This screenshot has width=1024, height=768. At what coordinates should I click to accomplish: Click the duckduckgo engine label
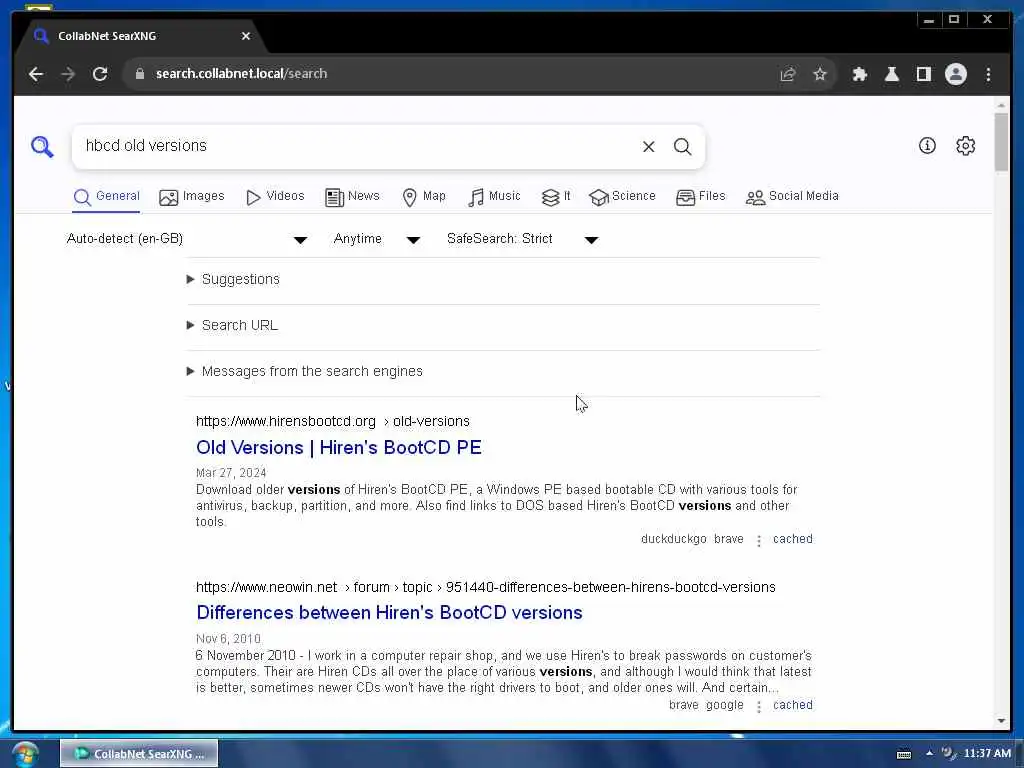pos(673,539)
